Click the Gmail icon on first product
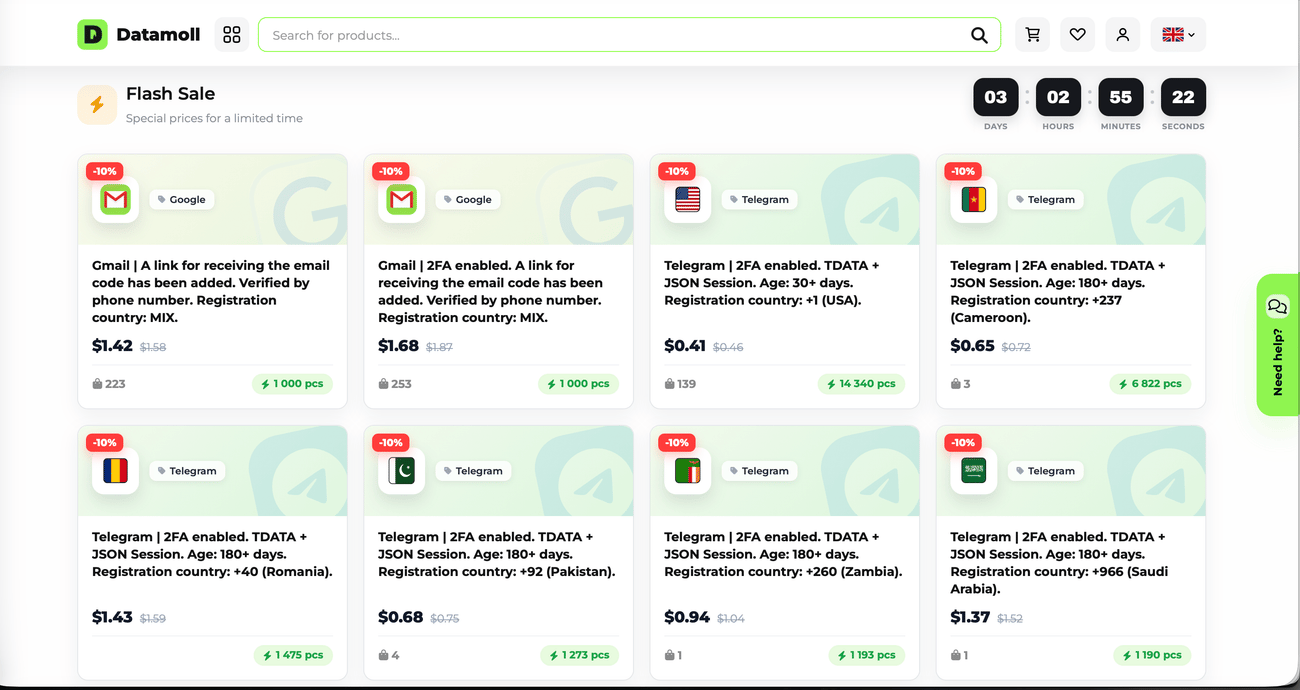Viewport: 1300px width, 690px height. point(116,200)
